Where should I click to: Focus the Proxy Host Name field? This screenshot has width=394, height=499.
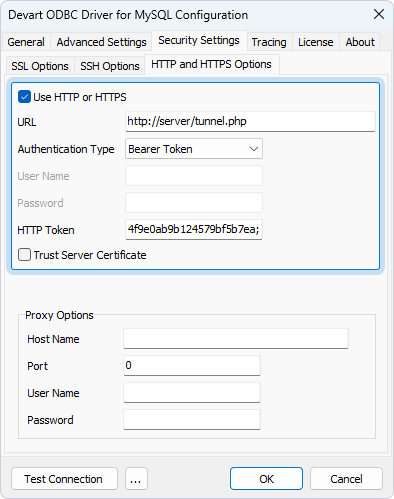[236, 339]
